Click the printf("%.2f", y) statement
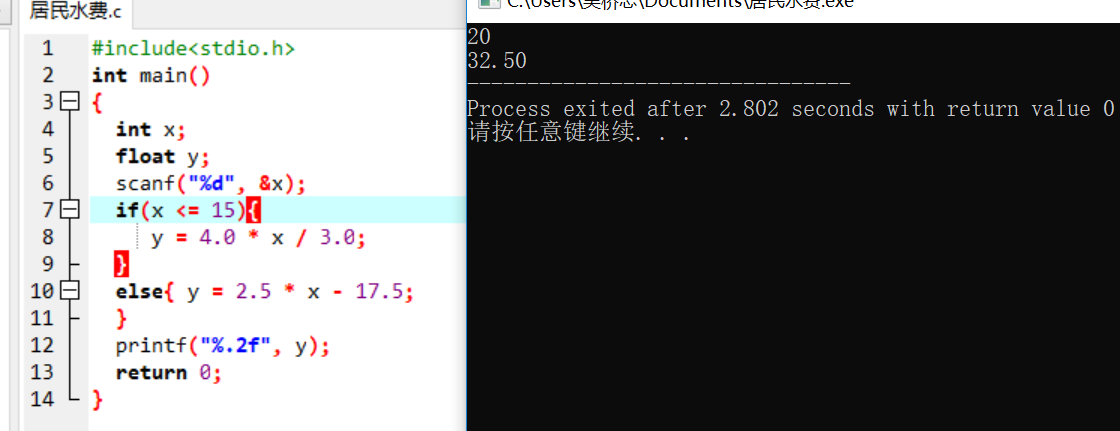1120x431 pixels. click(x=223, y=346)
